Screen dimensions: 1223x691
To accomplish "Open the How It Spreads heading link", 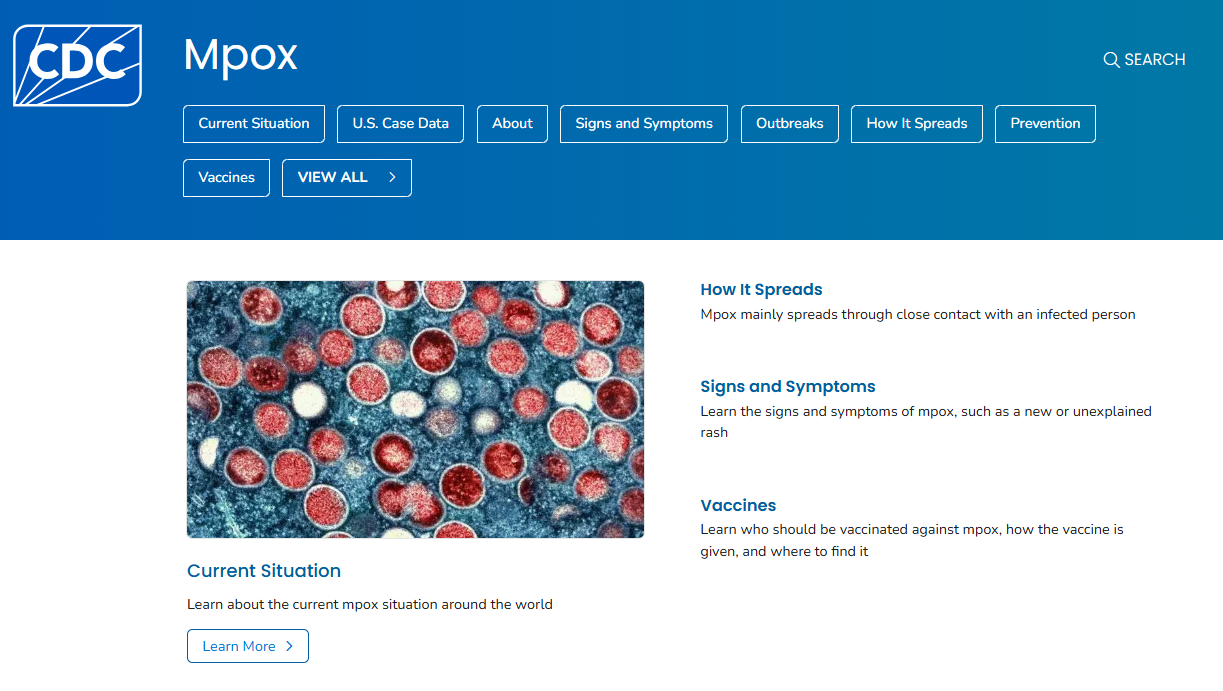I will (761, 289).
